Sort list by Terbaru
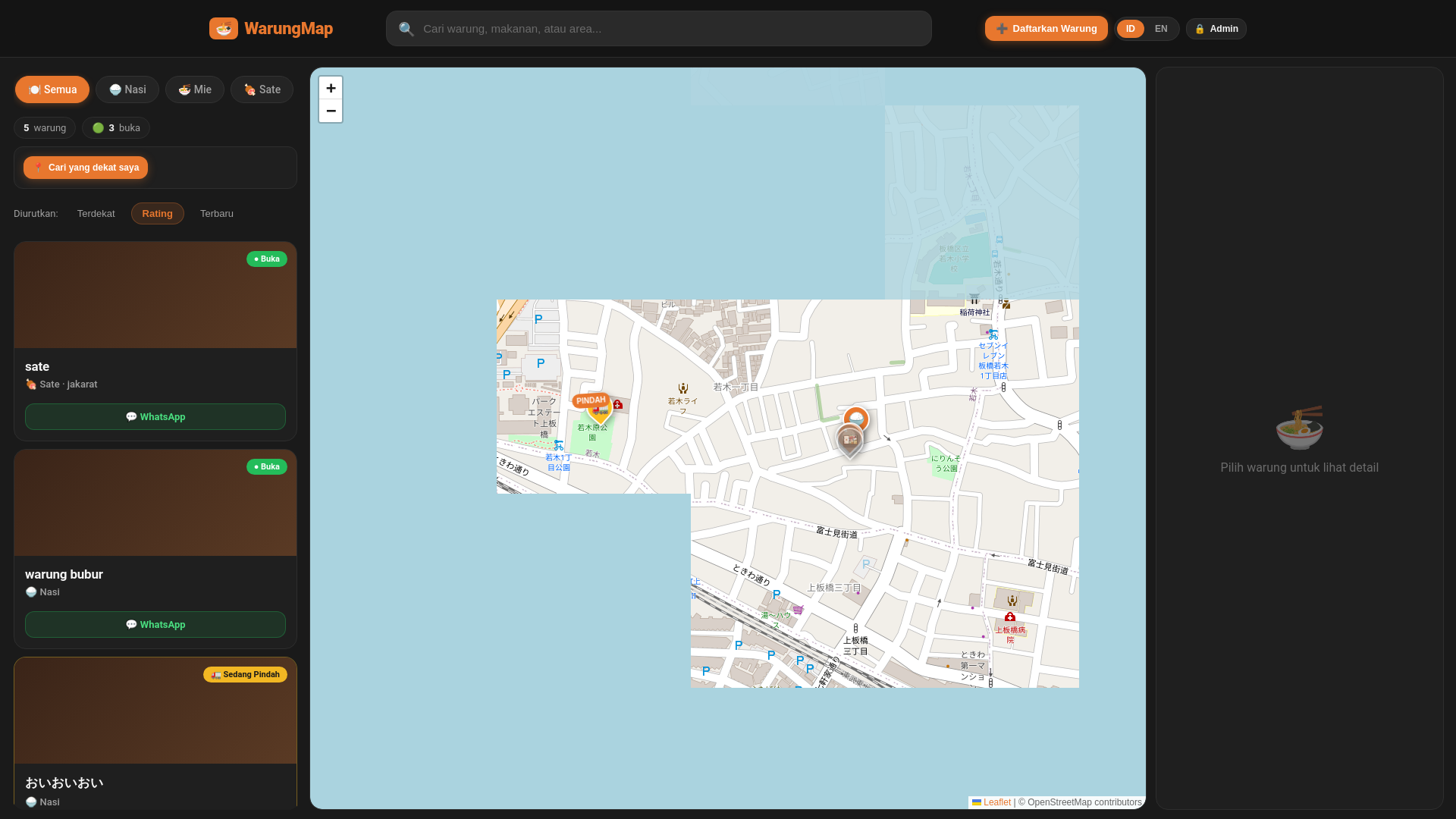This screenshot has width=1456, height=819. coord(217,214)
